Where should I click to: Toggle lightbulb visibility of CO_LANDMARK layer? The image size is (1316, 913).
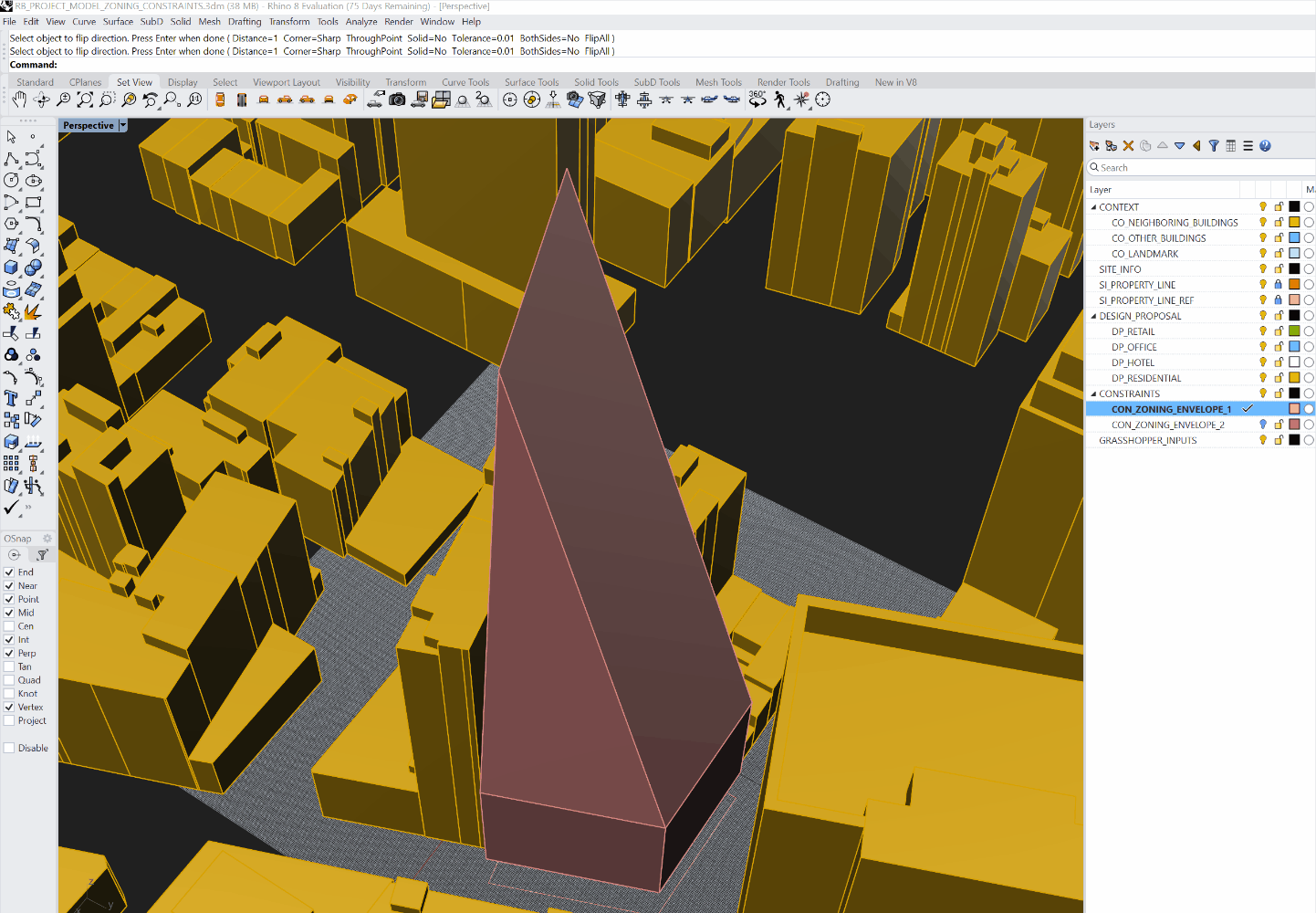click(x=1263, y=254)
